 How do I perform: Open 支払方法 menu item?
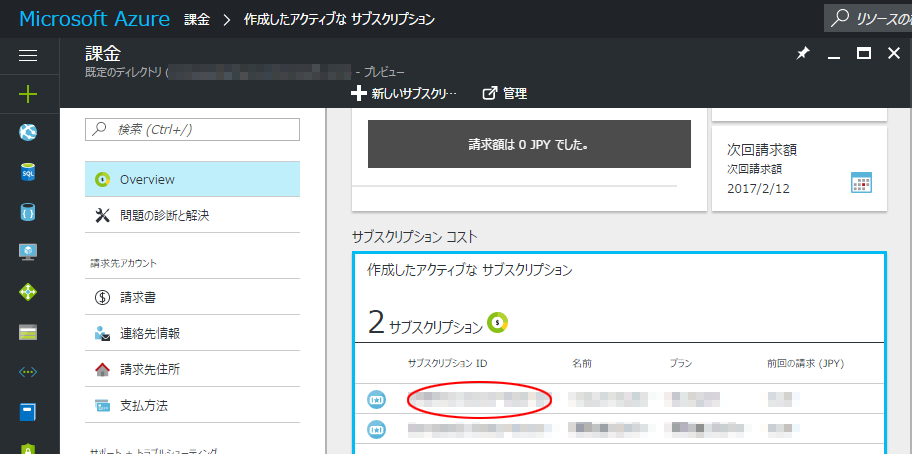[x=193, y=405]
